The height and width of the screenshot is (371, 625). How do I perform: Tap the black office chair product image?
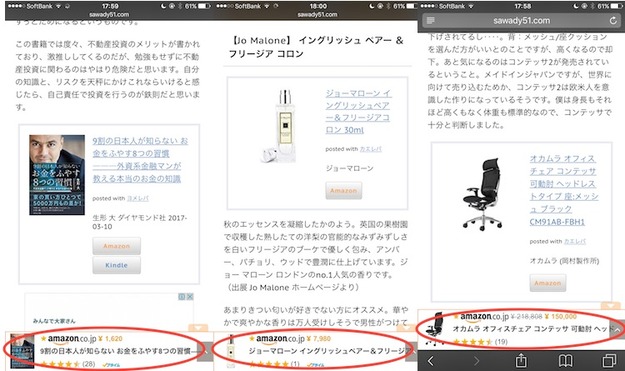(x=483, y=194)
